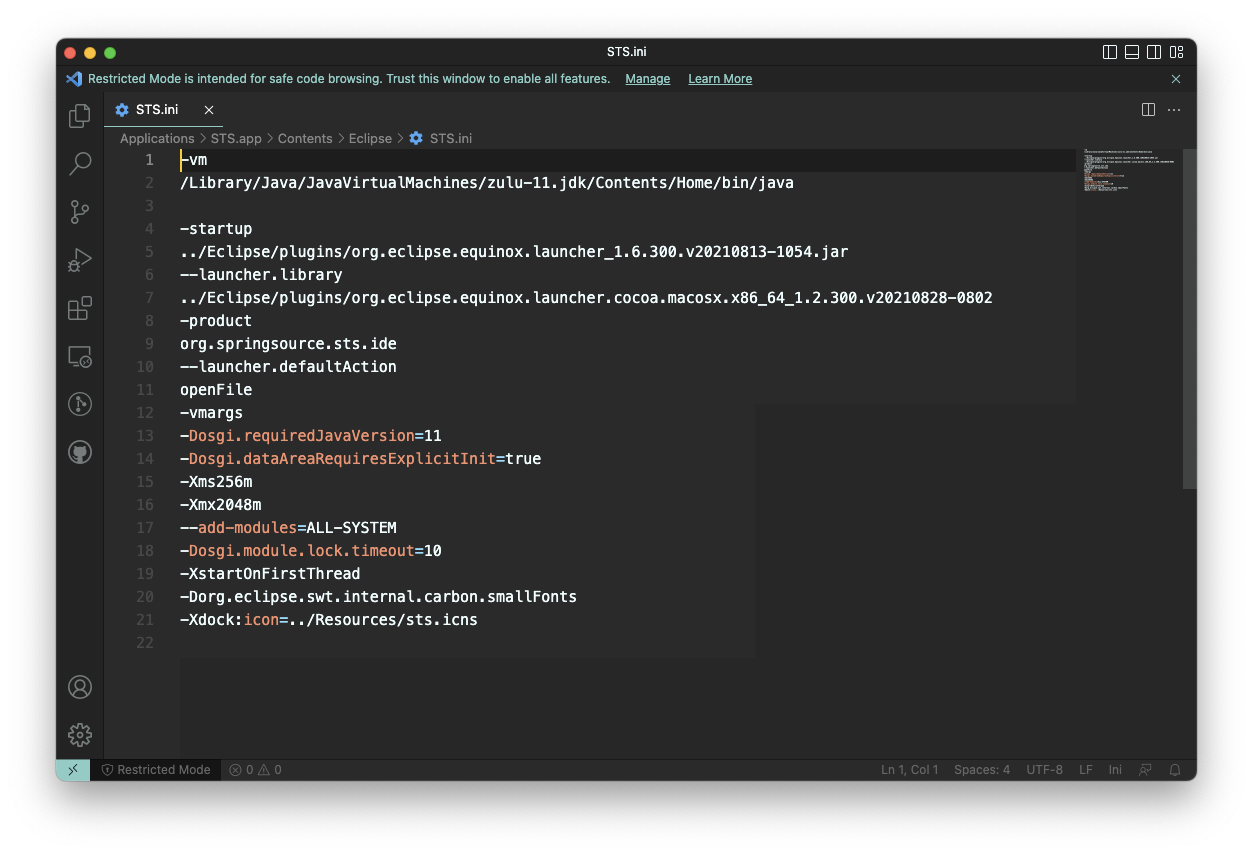Viewport: 1253px width, 855px height.
Task: Open the Git Graph icon in activity bar
Action: 80,404
